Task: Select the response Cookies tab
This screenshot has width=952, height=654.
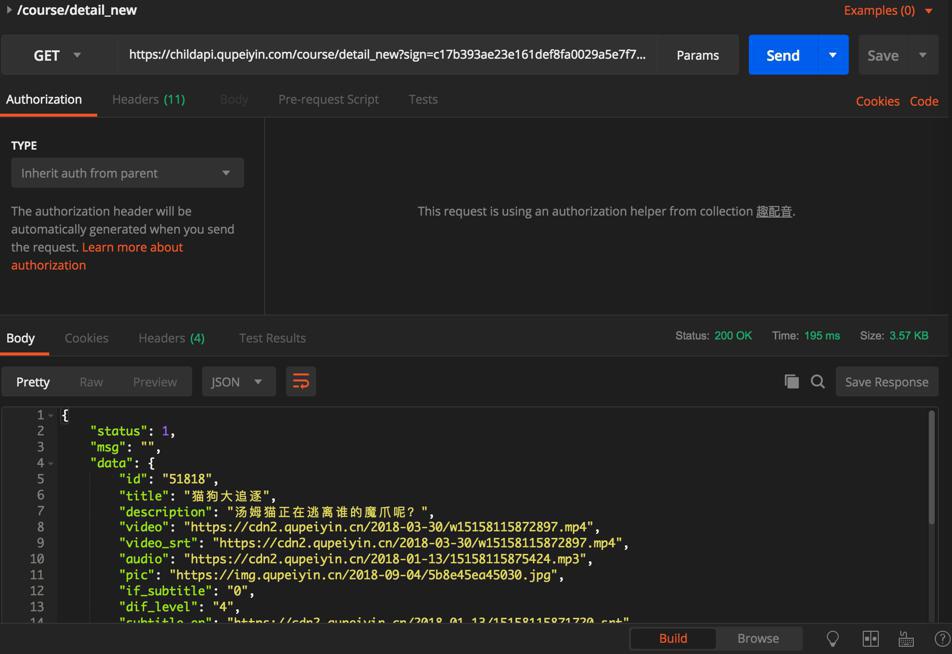Action: (86, 338)
